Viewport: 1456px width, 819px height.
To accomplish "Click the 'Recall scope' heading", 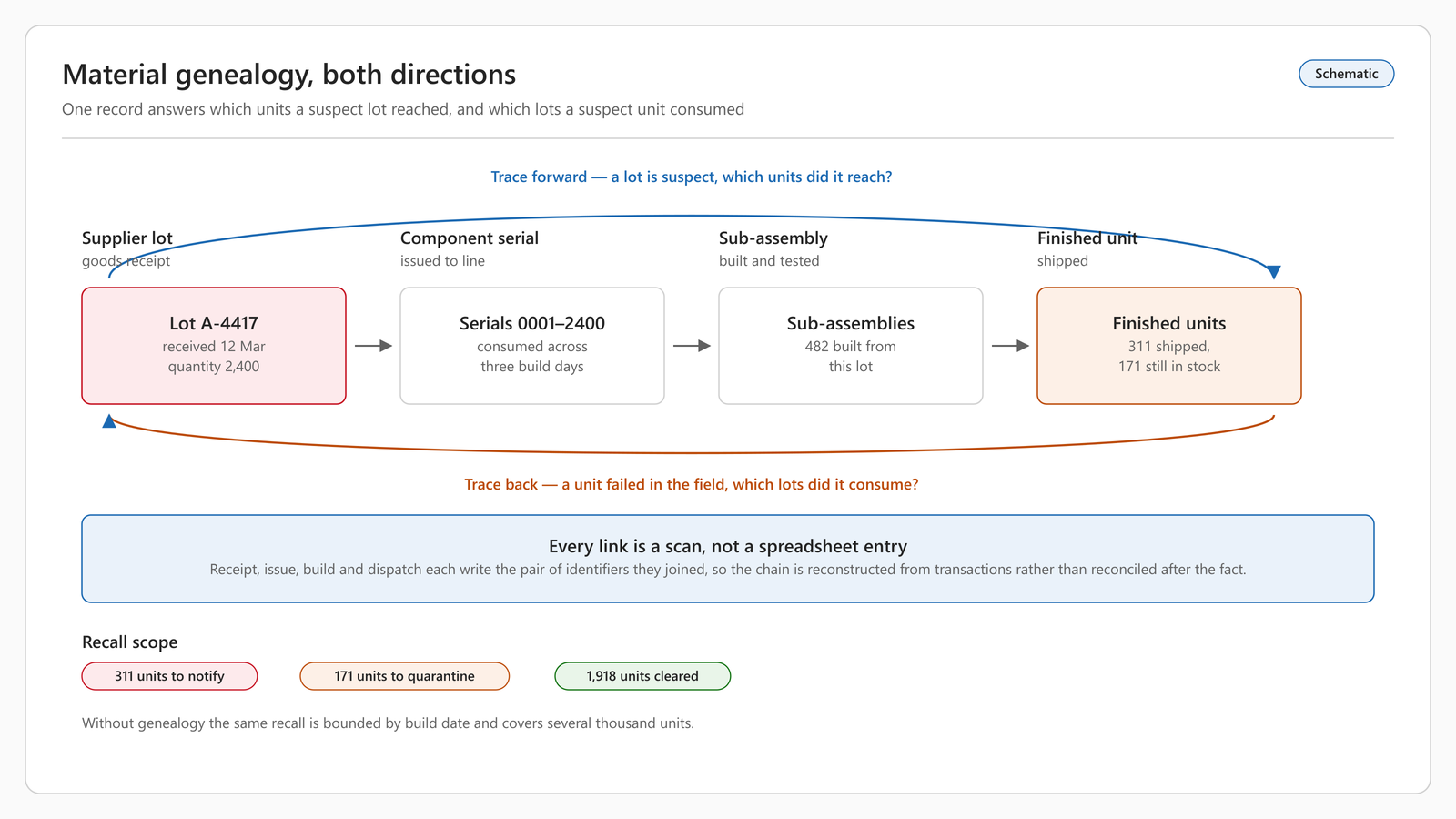I will (x=130, y=642).
